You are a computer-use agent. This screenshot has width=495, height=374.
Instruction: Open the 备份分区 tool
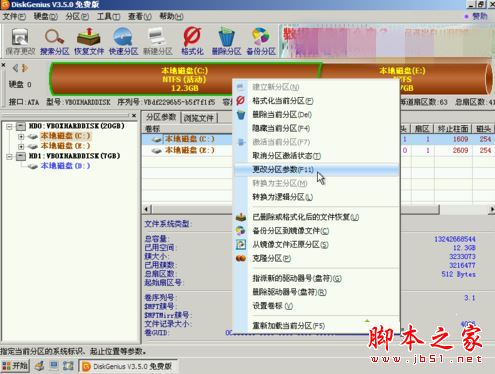(261, 37)
